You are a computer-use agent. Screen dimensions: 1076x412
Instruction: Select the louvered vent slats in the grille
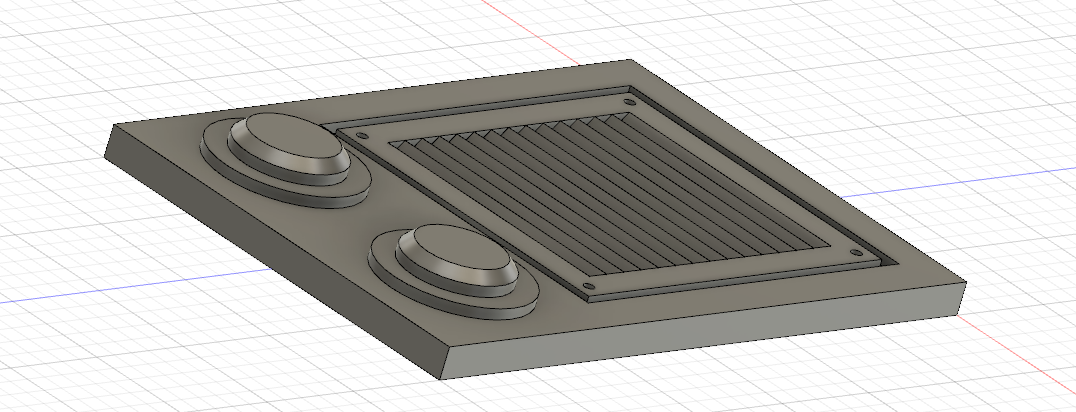[609, 194]
